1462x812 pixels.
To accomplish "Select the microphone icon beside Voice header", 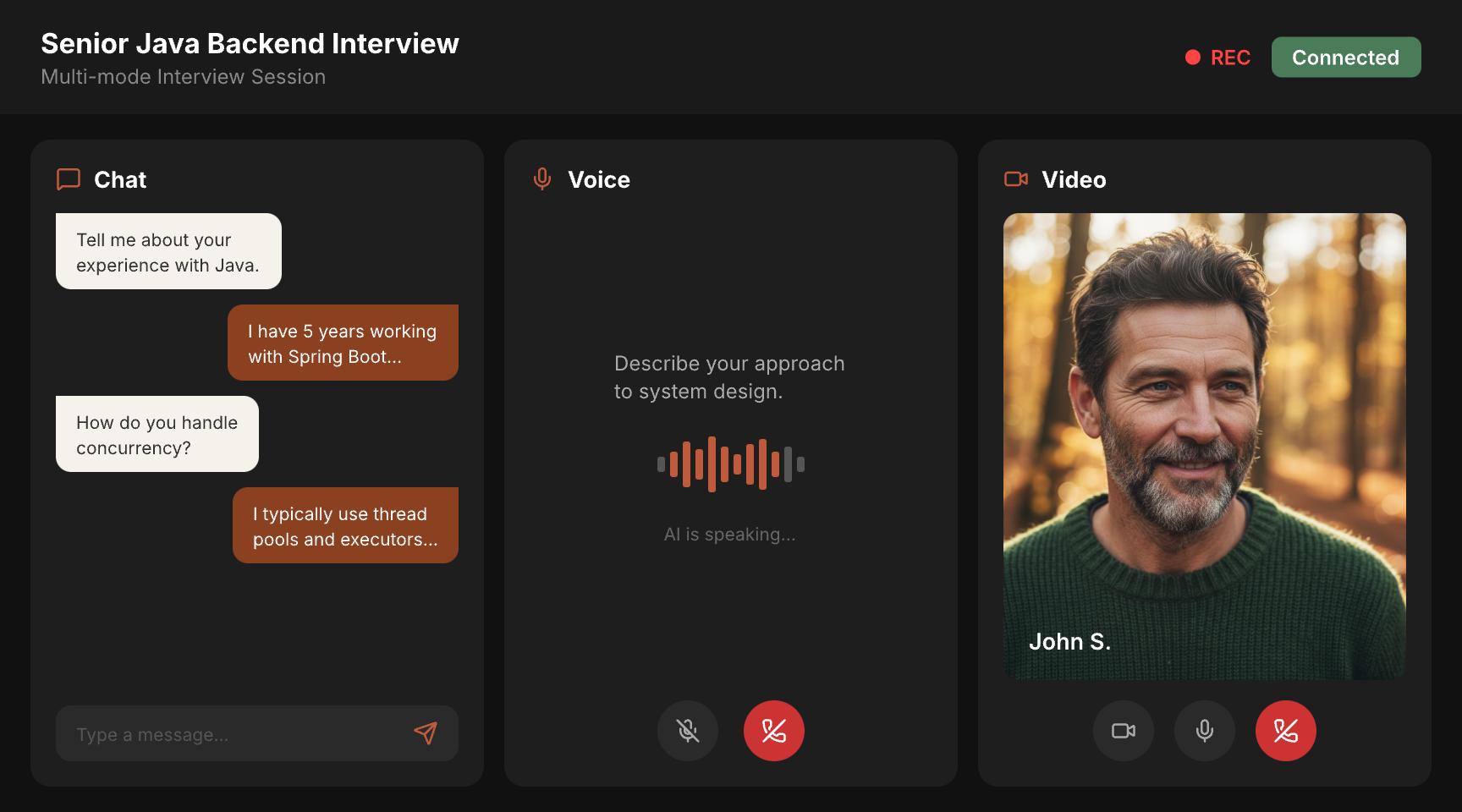I will (541, 179).
